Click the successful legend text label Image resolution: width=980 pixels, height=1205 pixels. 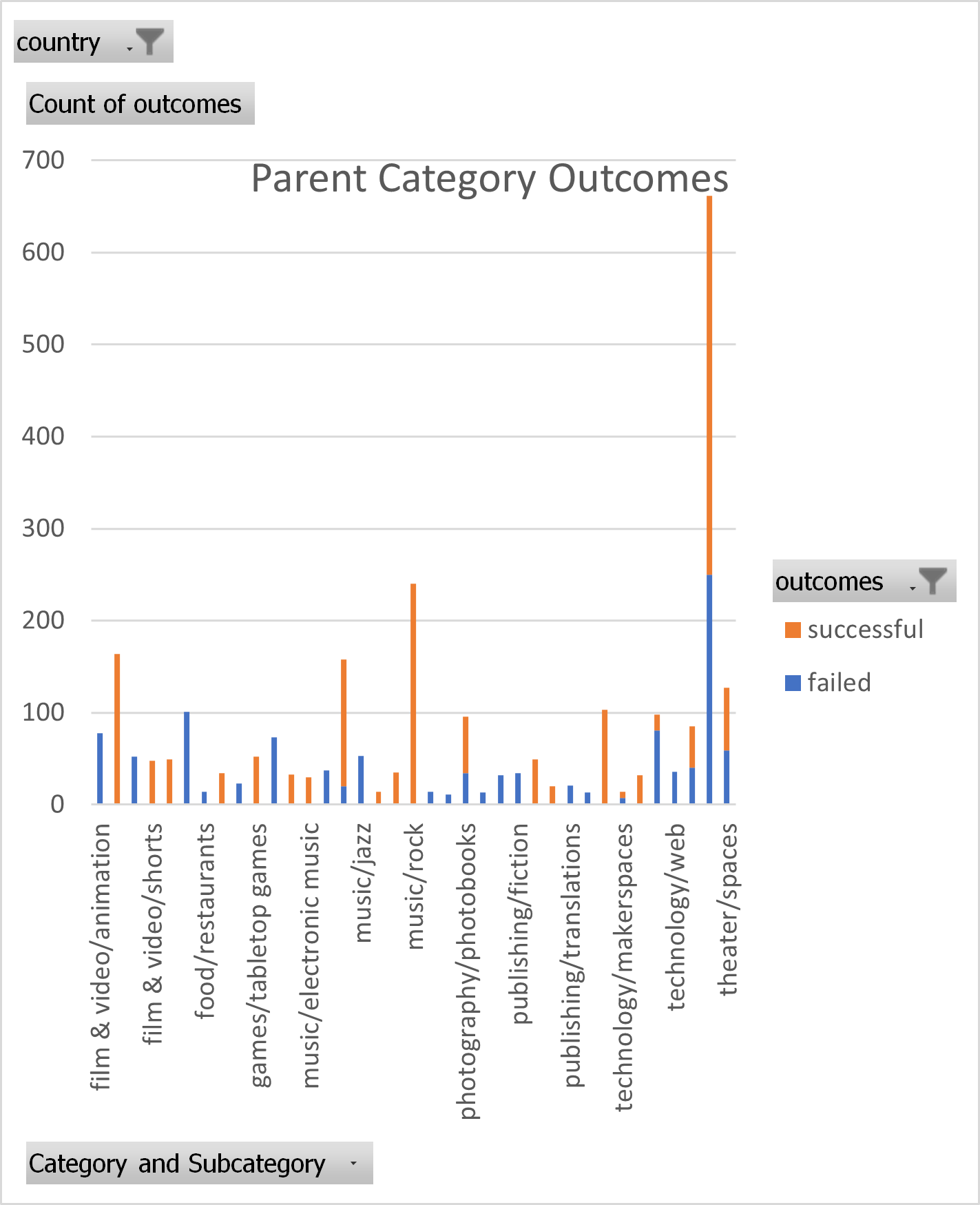click(x=865, y=629)
